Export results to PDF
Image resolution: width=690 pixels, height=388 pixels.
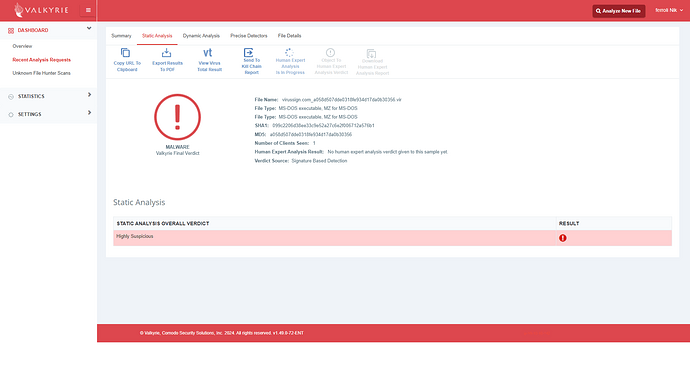click(x=167, y=60)
